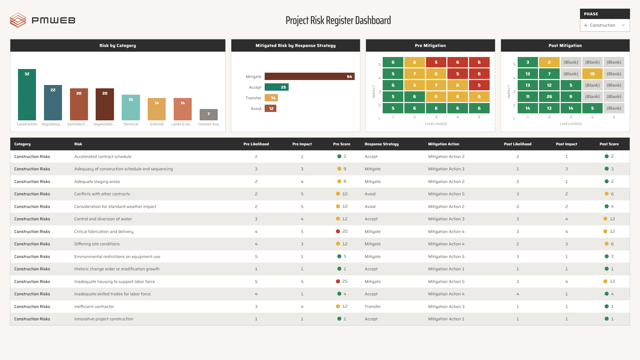Select 'Differing site conditions' risk row

point(320,244)
